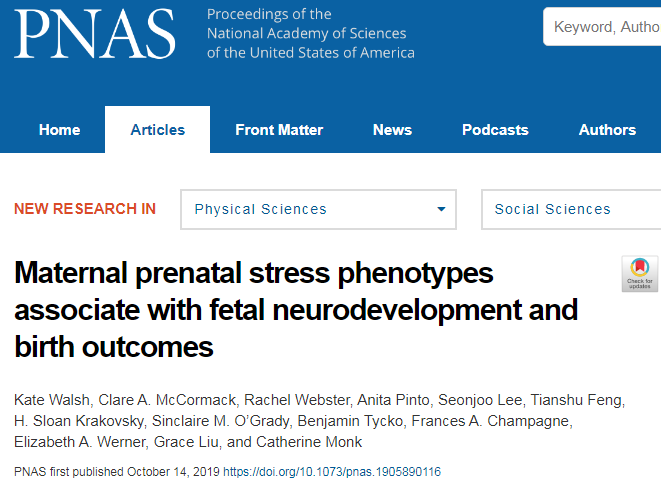Click the article title heading
The width and height of the screenshot is (661, 483).
(296, 309)
